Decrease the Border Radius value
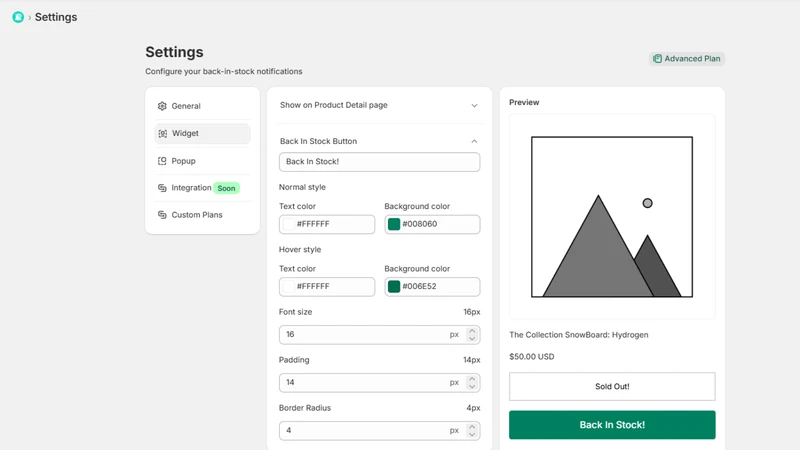800x450 pixels. click(472, 434)
